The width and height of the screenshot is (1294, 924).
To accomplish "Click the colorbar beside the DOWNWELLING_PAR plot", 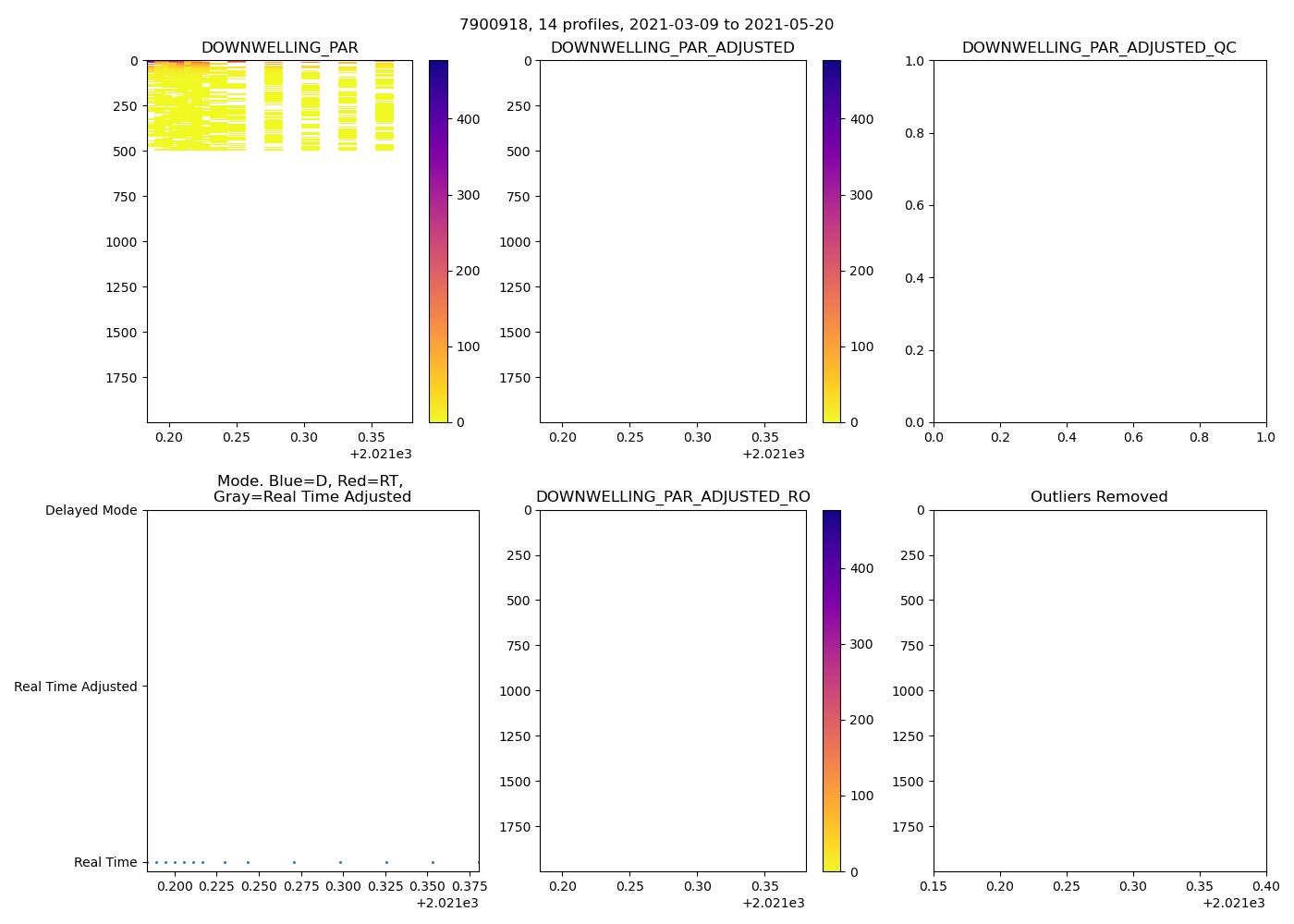I will tap(438, 241).
